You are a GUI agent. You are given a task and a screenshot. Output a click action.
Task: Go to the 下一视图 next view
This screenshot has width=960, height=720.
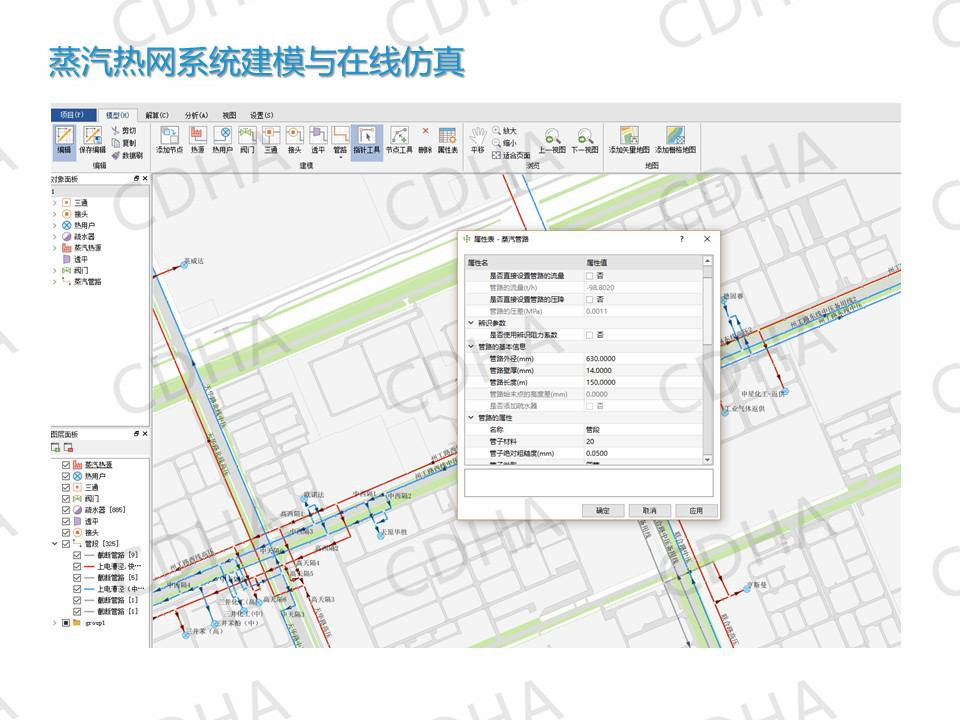[585, 140]
